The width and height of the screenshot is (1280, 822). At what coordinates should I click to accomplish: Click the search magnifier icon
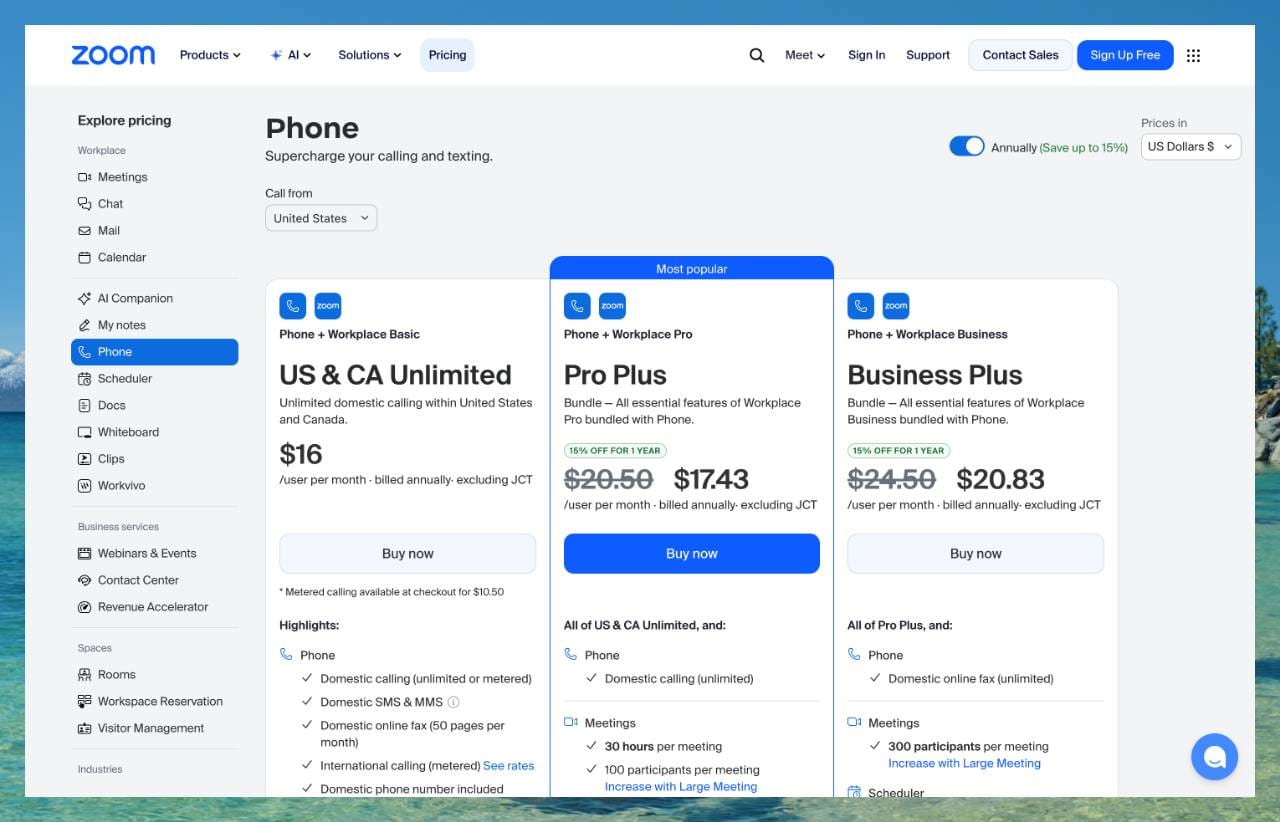(x=757, y=55)
